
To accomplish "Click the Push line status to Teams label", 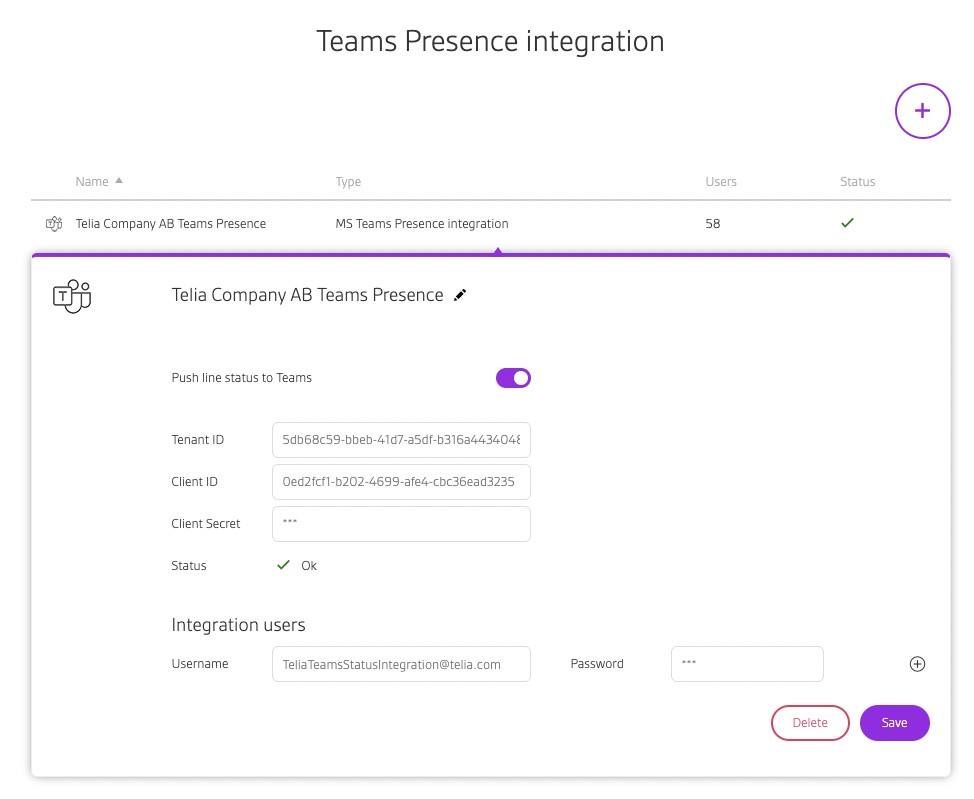I will (x=242, y=378).
